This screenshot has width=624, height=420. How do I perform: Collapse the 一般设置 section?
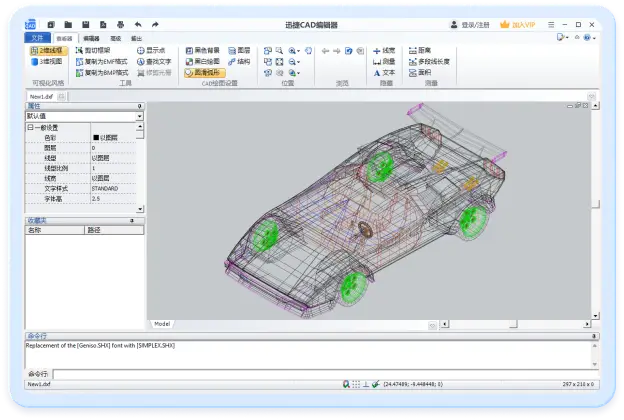tap(30, 127)
